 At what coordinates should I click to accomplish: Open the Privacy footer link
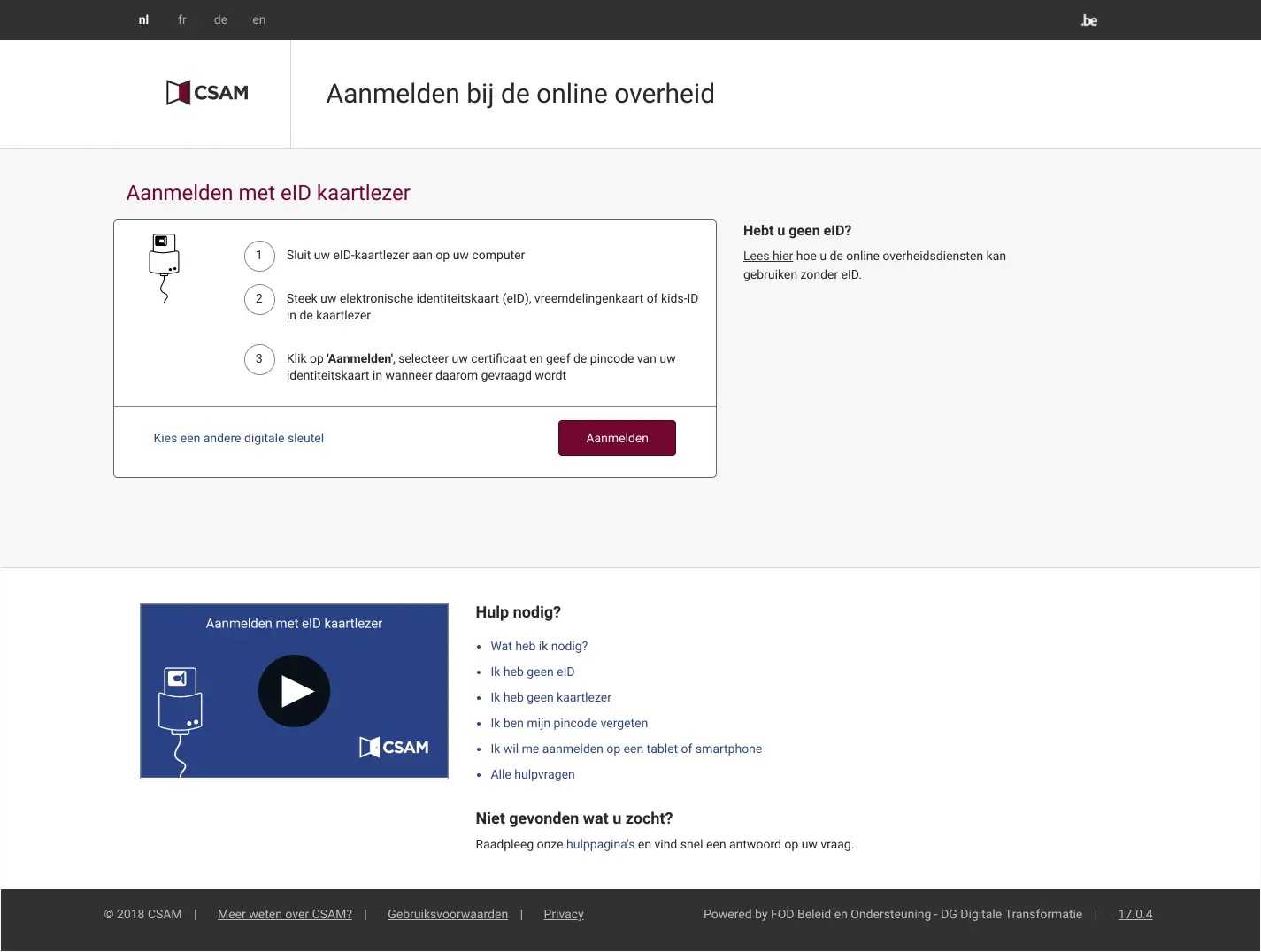point(564,914)
